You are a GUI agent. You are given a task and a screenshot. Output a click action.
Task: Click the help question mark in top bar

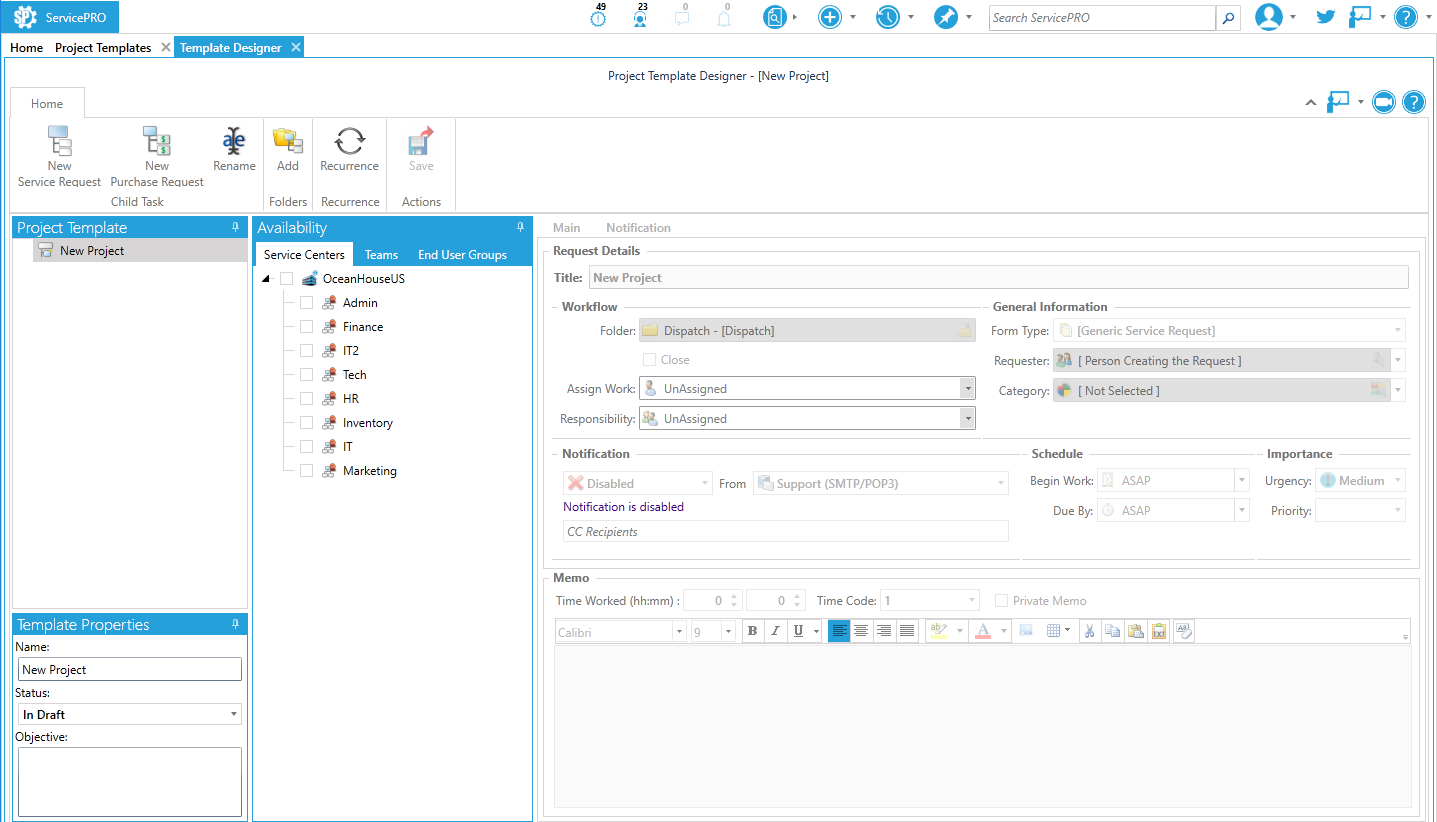1406,17
